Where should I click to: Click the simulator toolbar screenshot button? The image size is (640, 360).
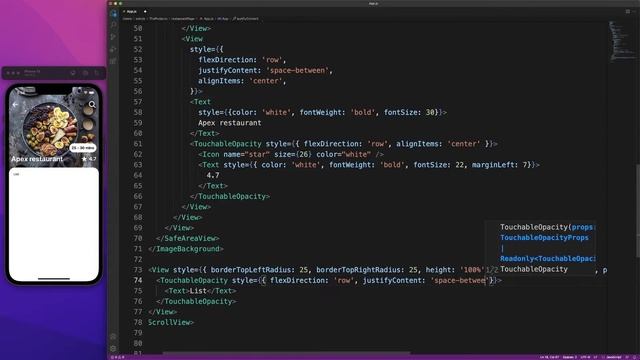[85, 73]
